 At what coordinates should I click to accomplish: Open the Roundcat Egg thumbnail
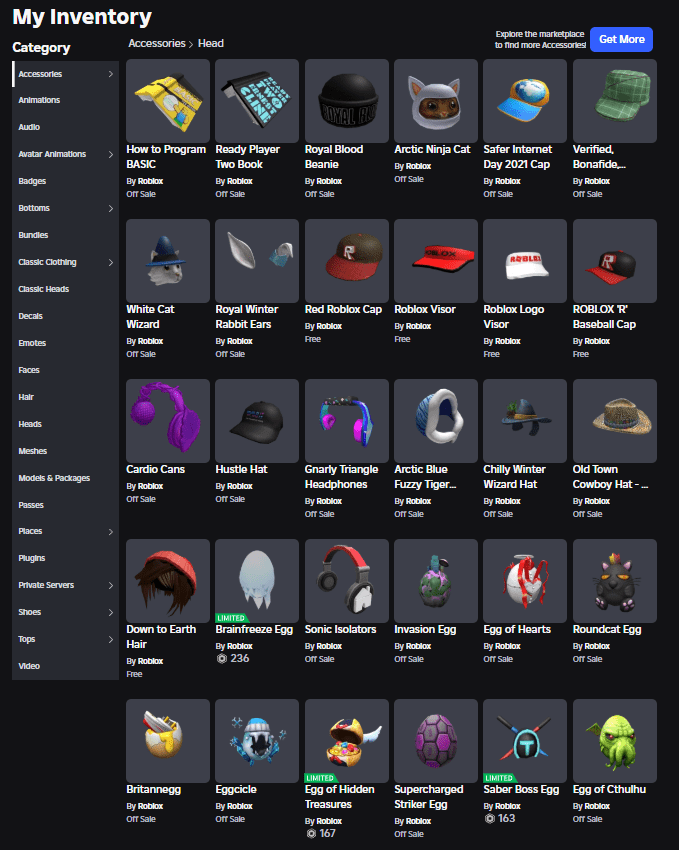click(615, 581)
